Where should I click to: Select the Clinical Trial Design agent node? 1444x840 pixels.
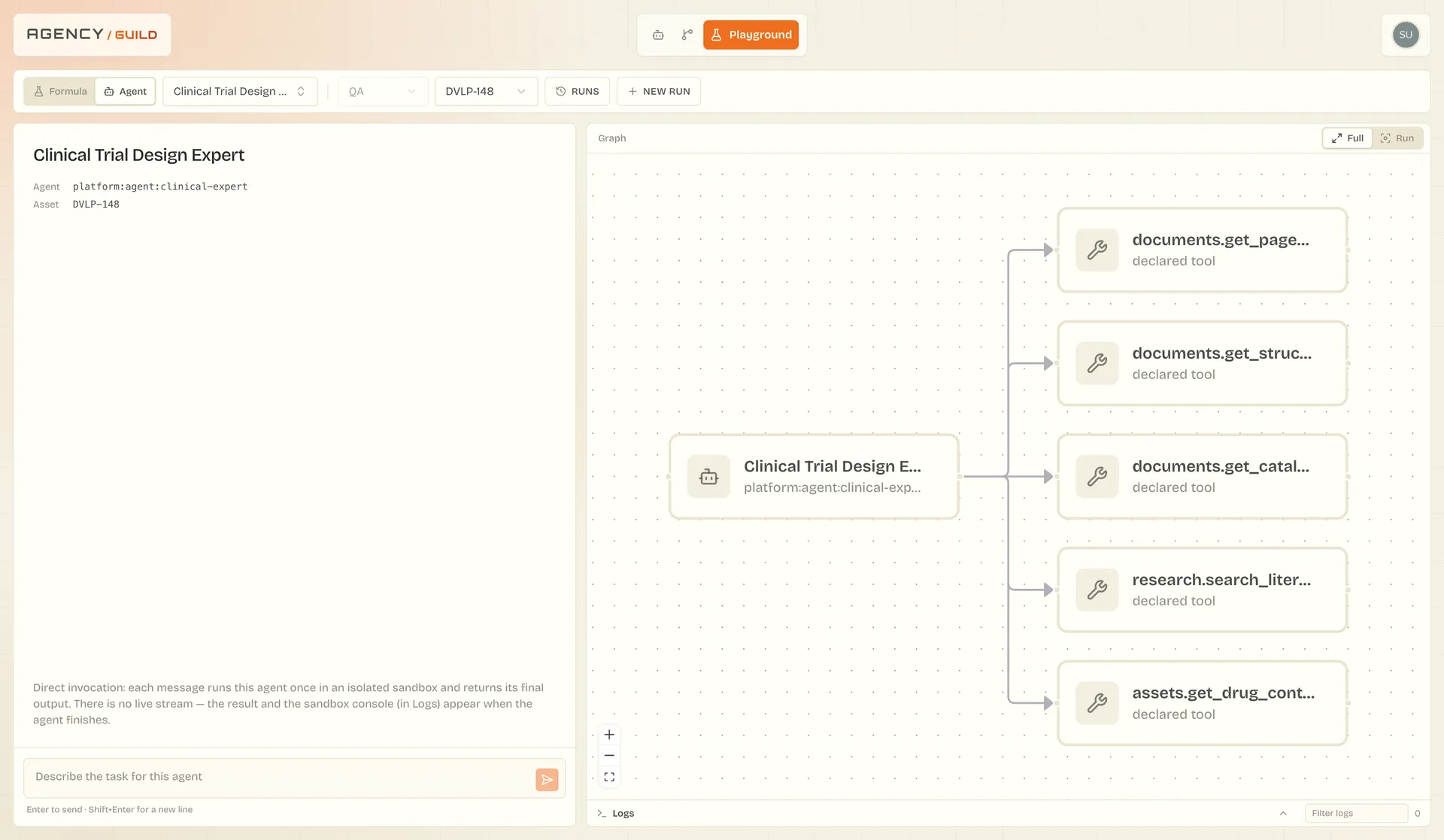814,477
